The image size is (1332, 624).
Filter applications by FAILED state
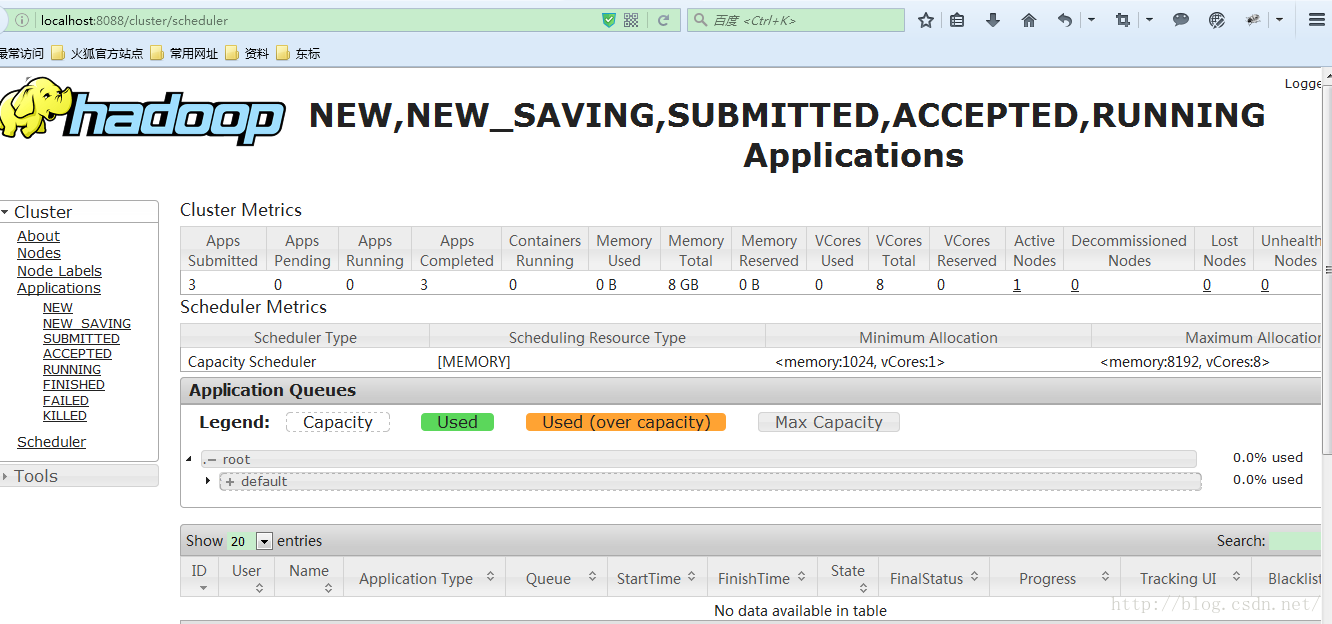click(66, 401)
